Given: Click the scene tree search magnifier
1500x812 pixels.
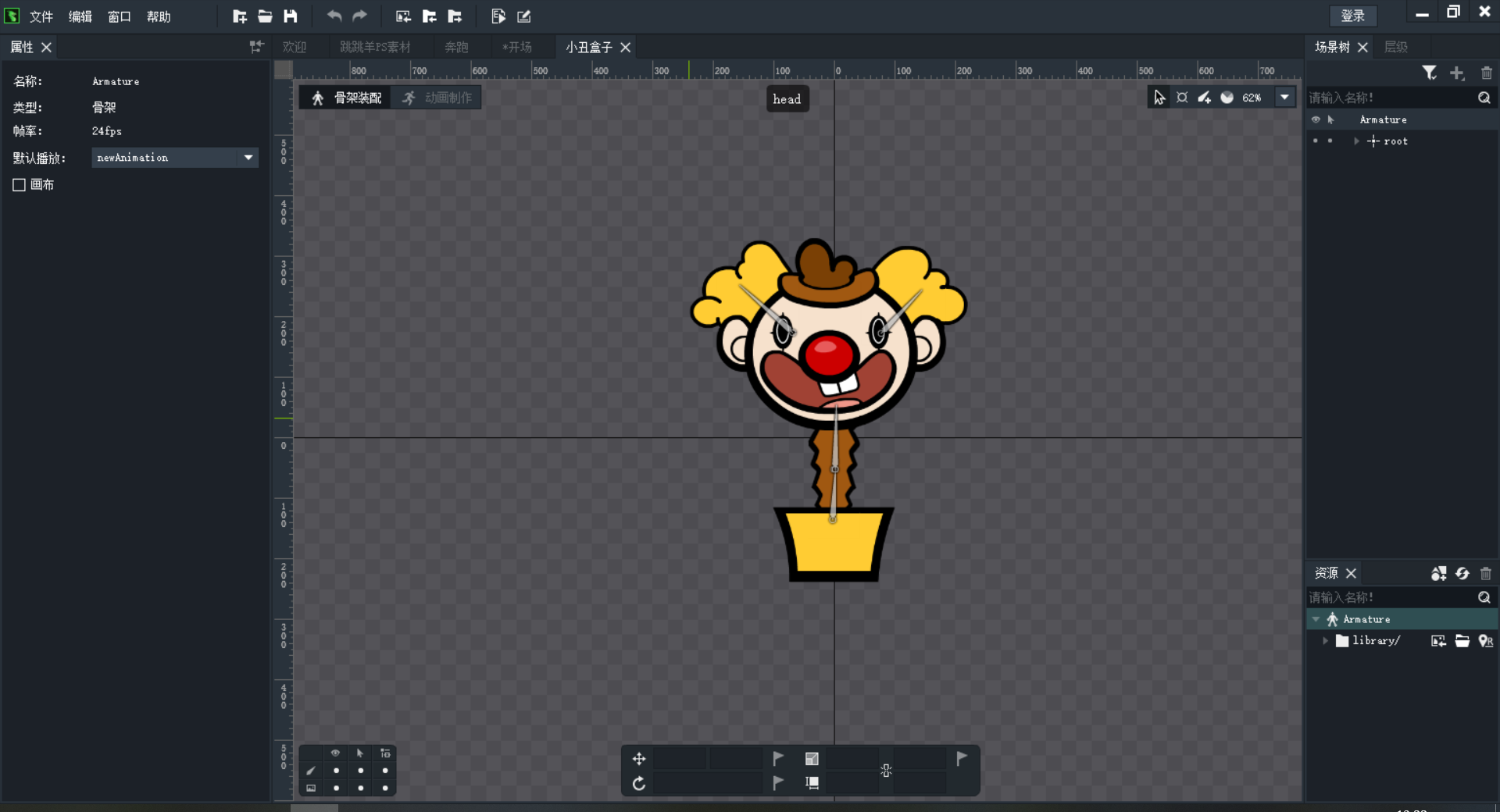Looking at the screenshot, I should pos(1484,98).
